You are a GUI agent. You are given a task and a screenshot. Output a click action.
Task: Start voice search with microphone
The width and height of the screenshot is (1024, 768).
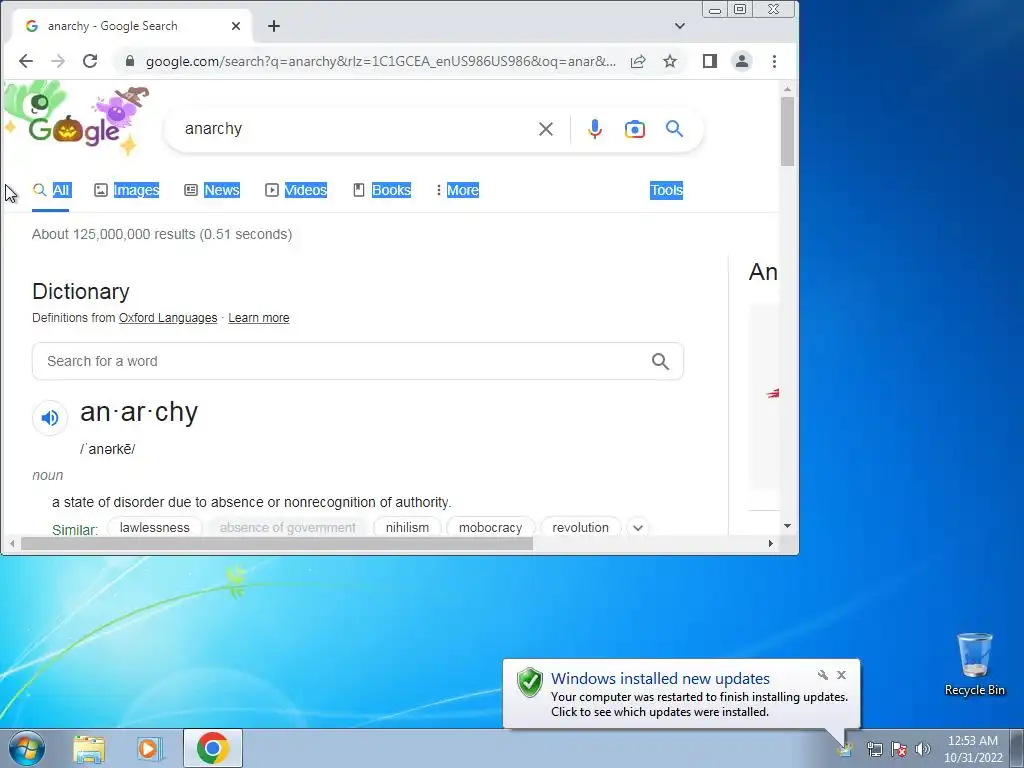[594, 129]
